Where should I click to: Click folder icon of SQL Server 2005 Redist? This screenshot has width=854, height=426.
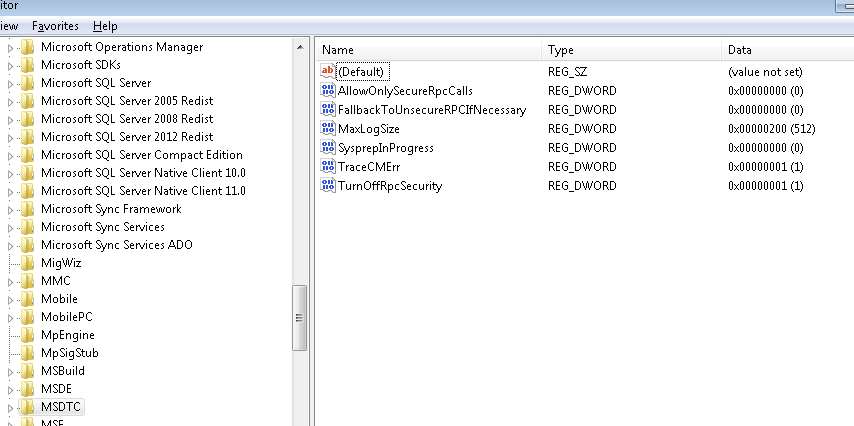pyautogui.click(x=27, y=101)
